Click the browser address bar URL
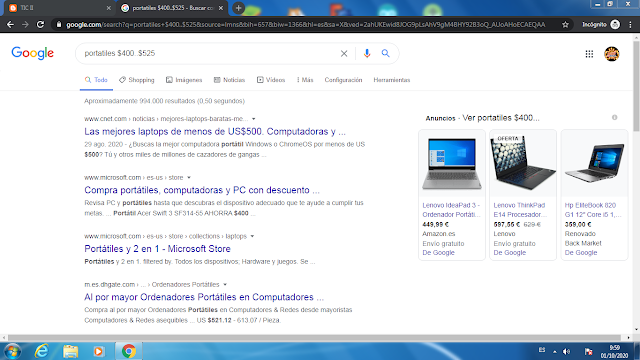Screen dimensions: 640x360 [x=305, y=24]
